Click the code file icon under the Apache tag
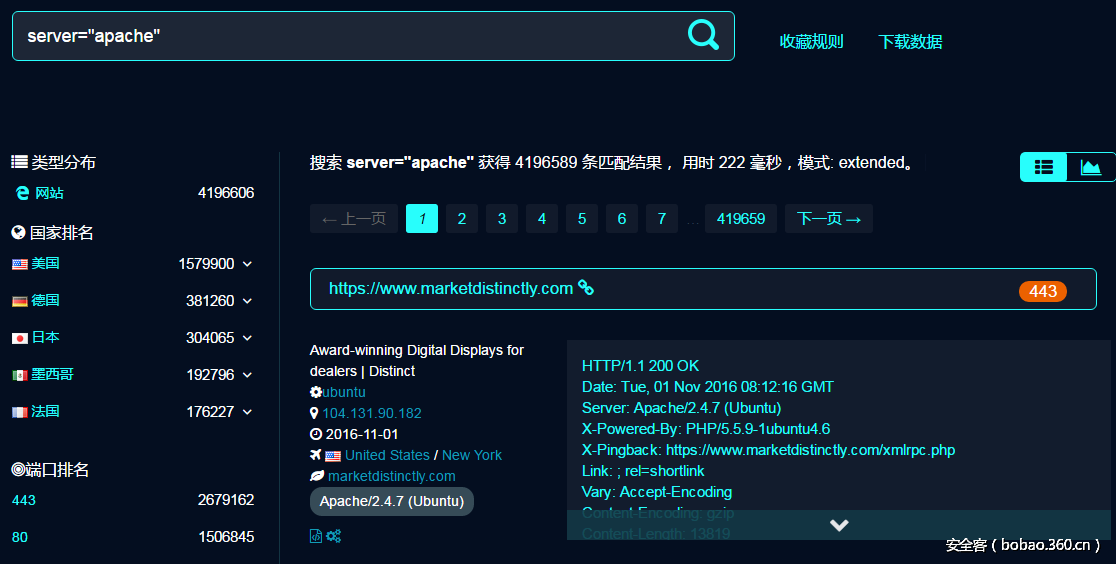 pyautogui.click(x=316, y=536)
